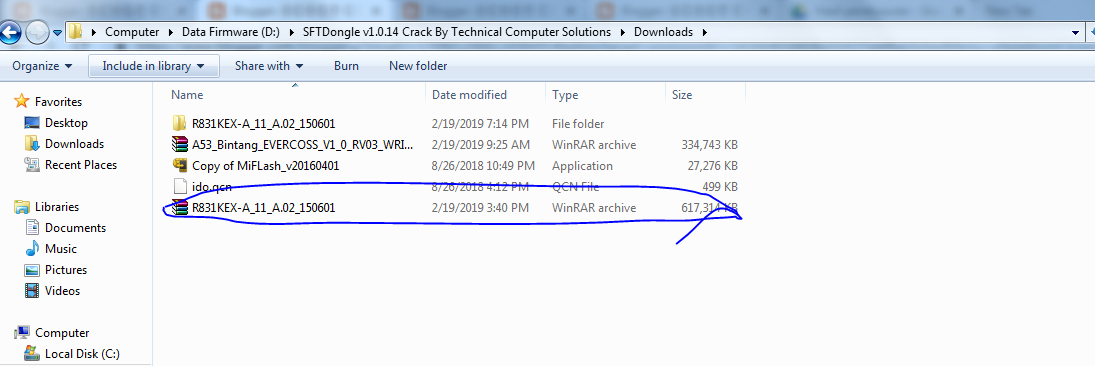Click the Desktop monitor icon in sidebar
This screenshot has height=366, width=1095.
pos(32,123)
